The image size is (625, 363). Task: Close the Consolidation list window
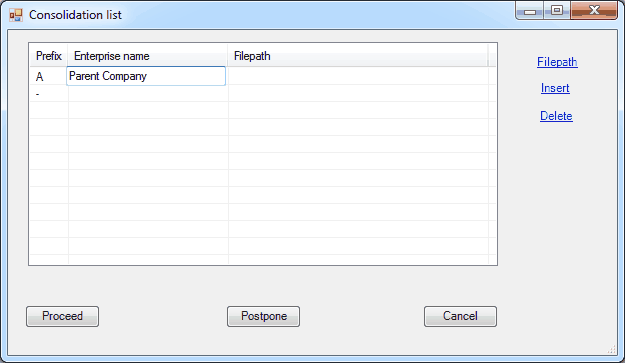coord(594,11)
